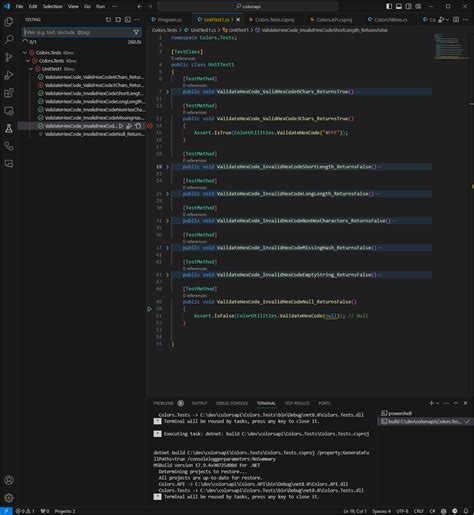This screenshot has height=515, width=474.
Task: Click Show Output icon in Testing header
Action: click(x=128, y=20)
